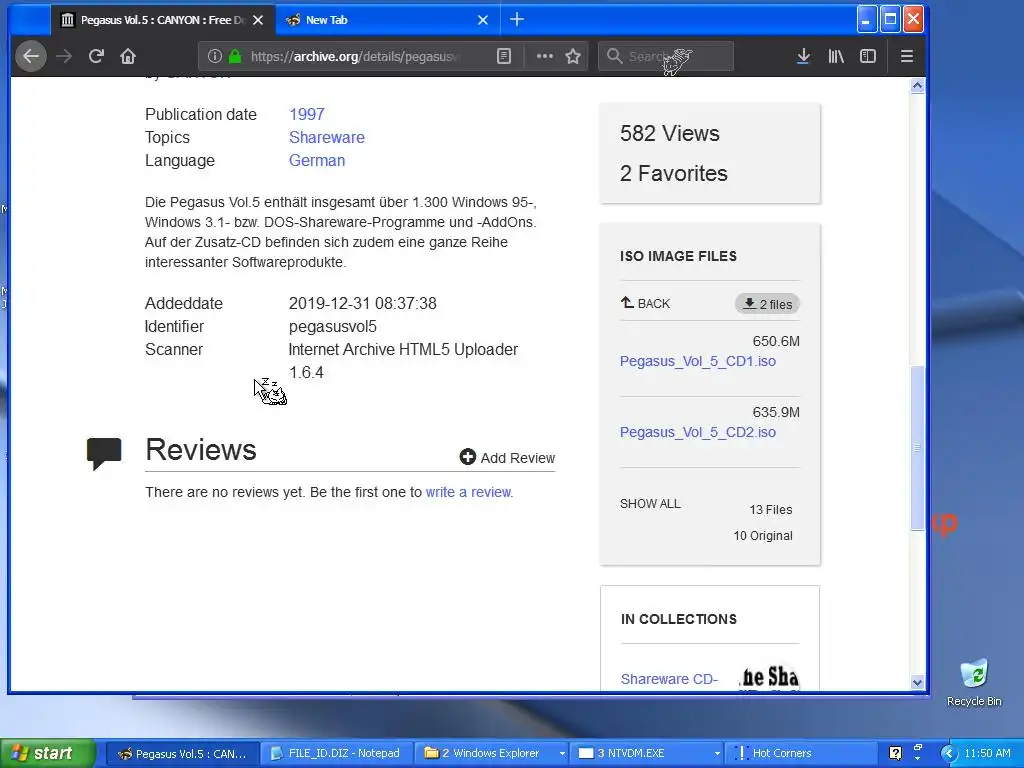Click SHOW ALL files link

click(650, 504)
